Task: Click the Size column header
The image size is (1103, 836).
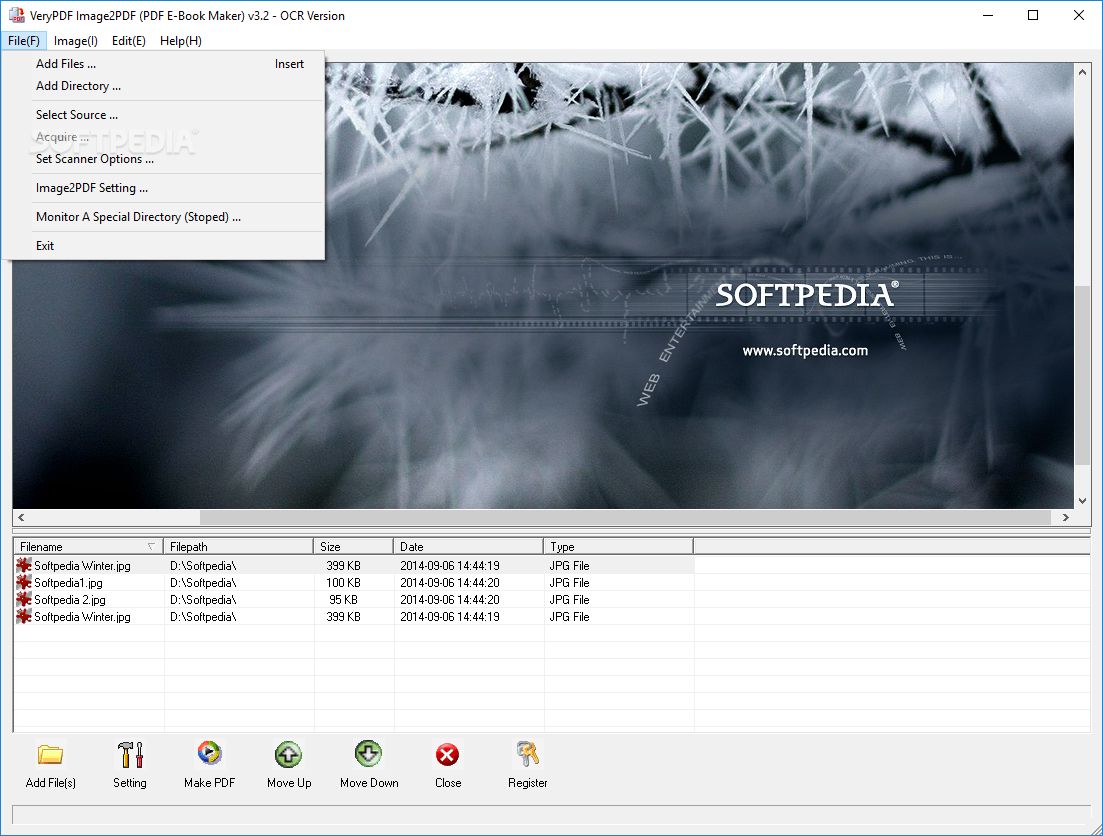Action: coord(353,547)
